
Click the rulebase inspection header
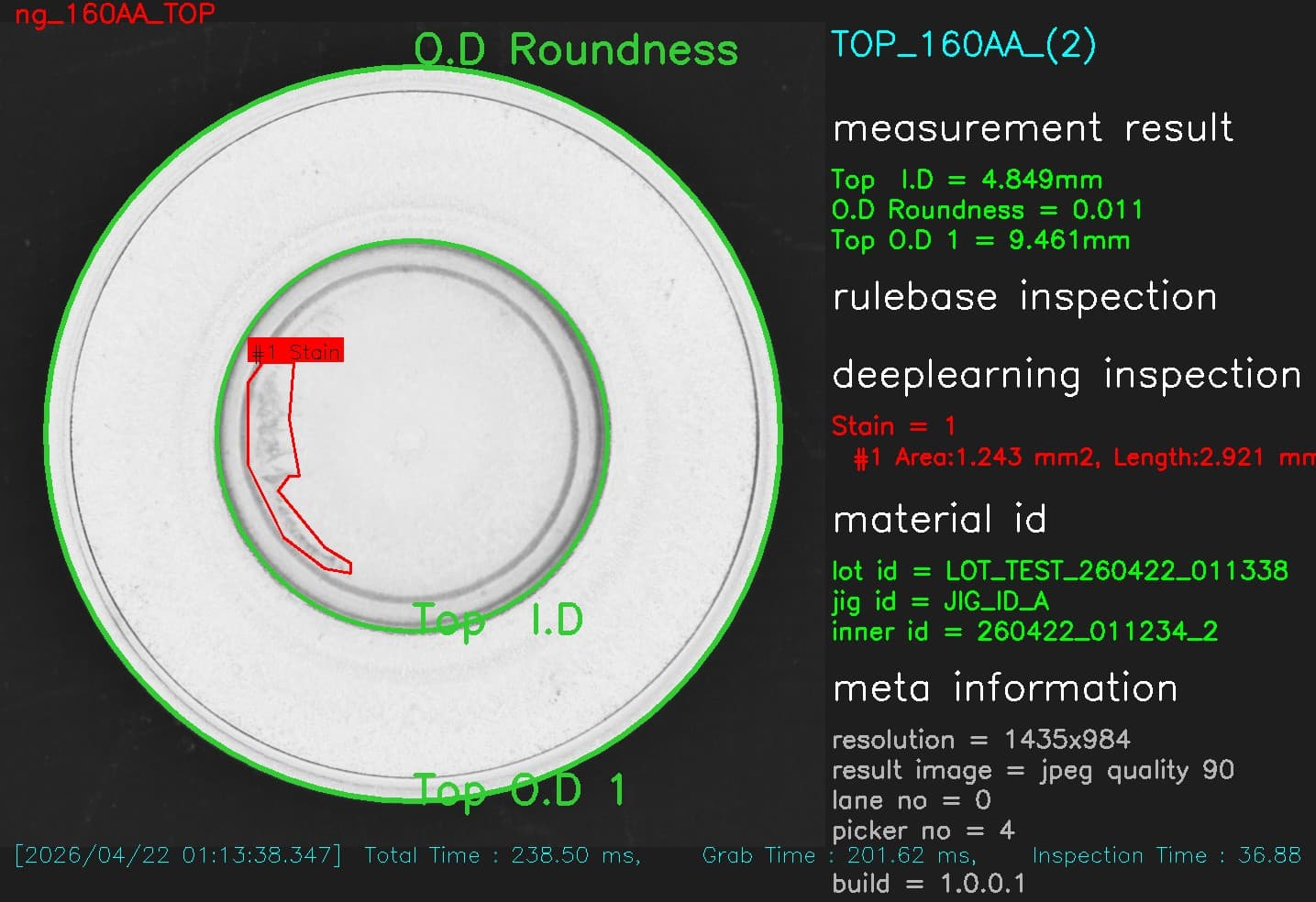tap(1024, 297)
